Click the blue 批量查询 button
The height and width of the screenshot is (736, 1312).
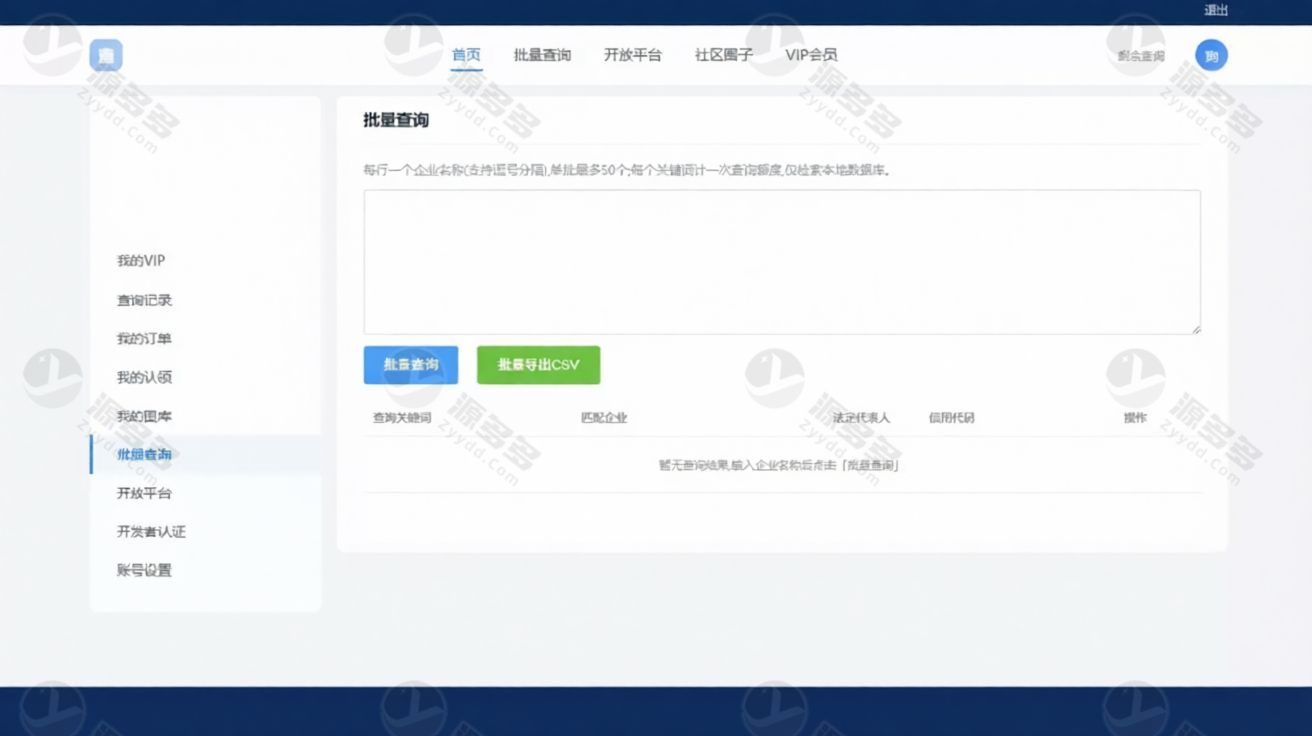pyautogui.click(x=411, y=365)
